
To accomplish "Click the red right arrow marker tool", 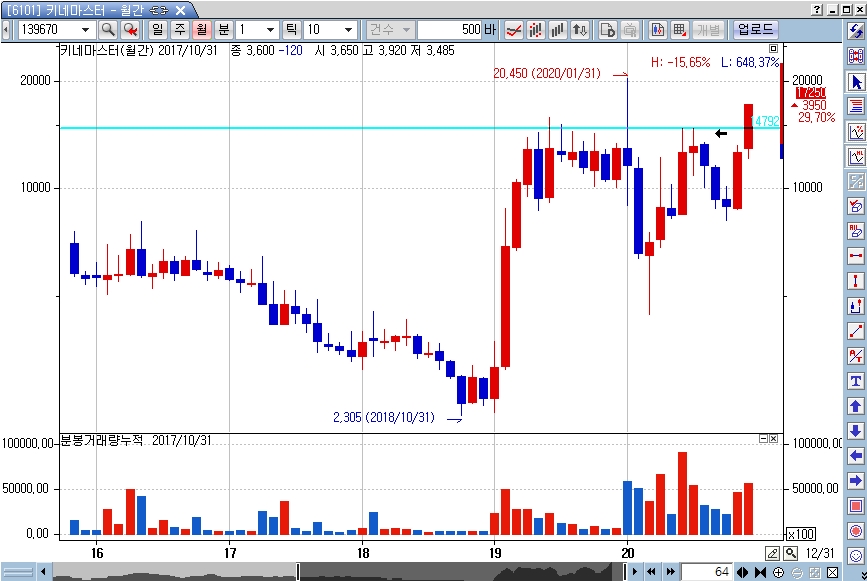I will click(x=856, y=481).
